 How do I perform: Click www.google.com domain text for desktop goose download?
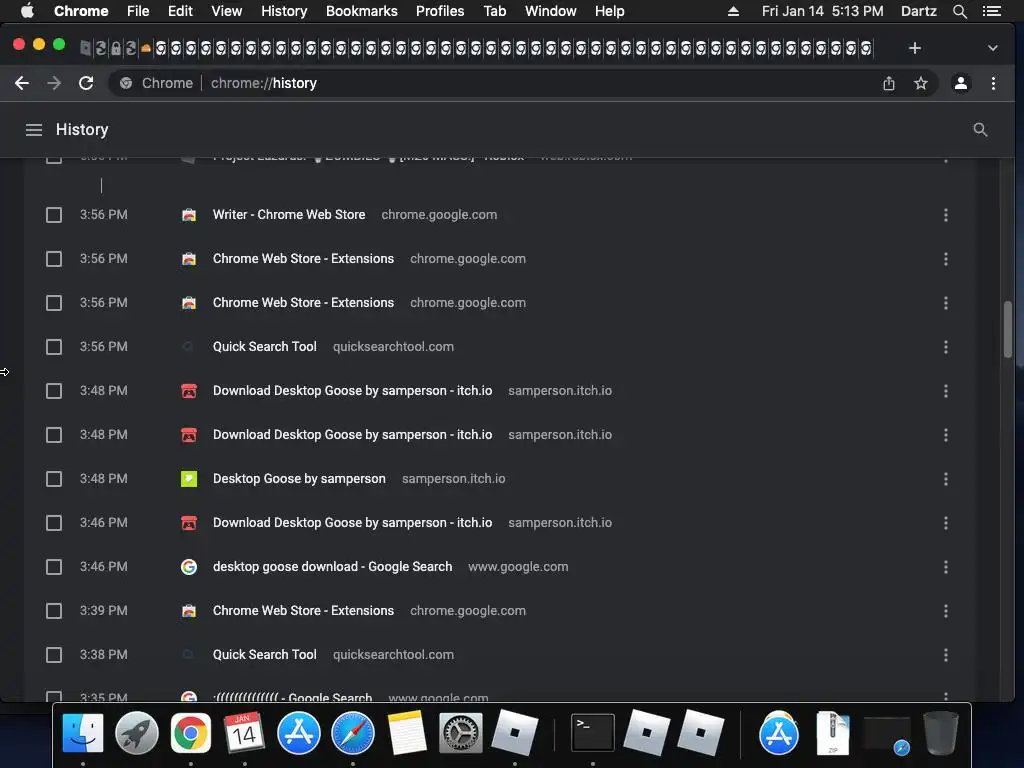tap(518, 567)
